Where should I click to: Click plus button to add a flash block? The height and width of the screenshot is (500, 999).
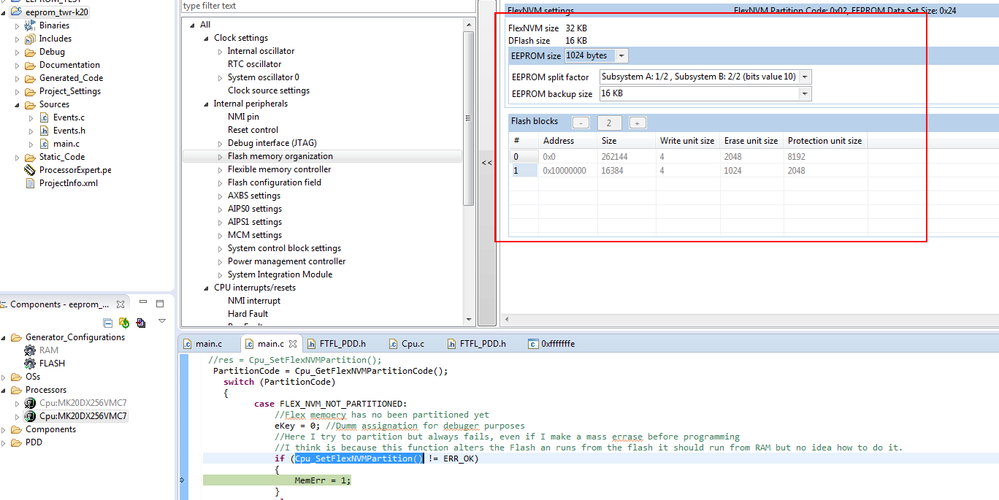coord(638,123)
